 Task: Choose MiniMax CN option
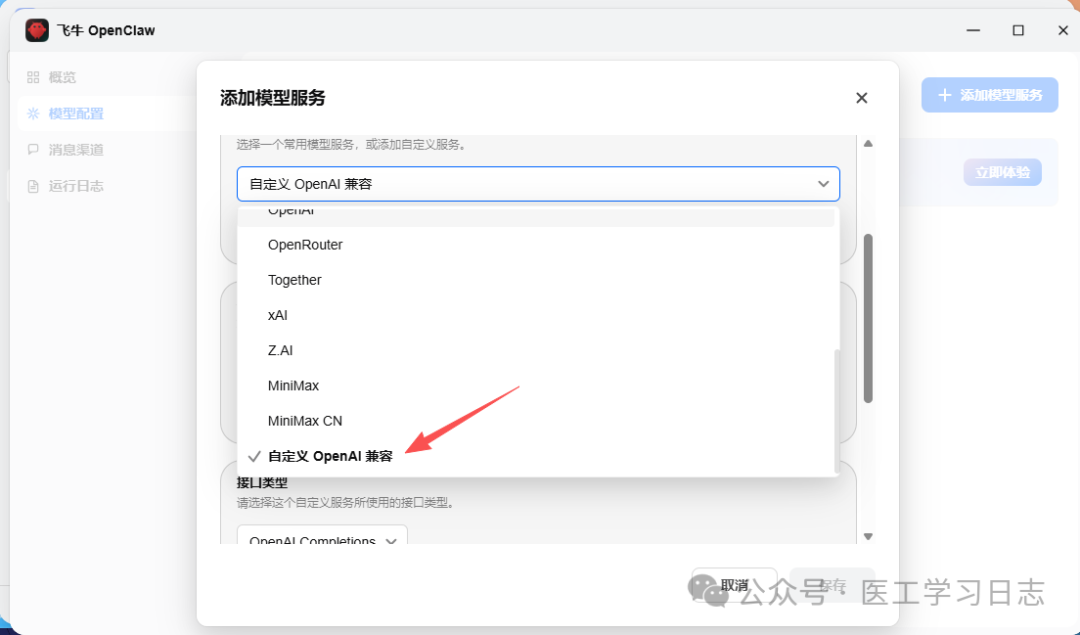pyautogui.click(x=538, y=420)
